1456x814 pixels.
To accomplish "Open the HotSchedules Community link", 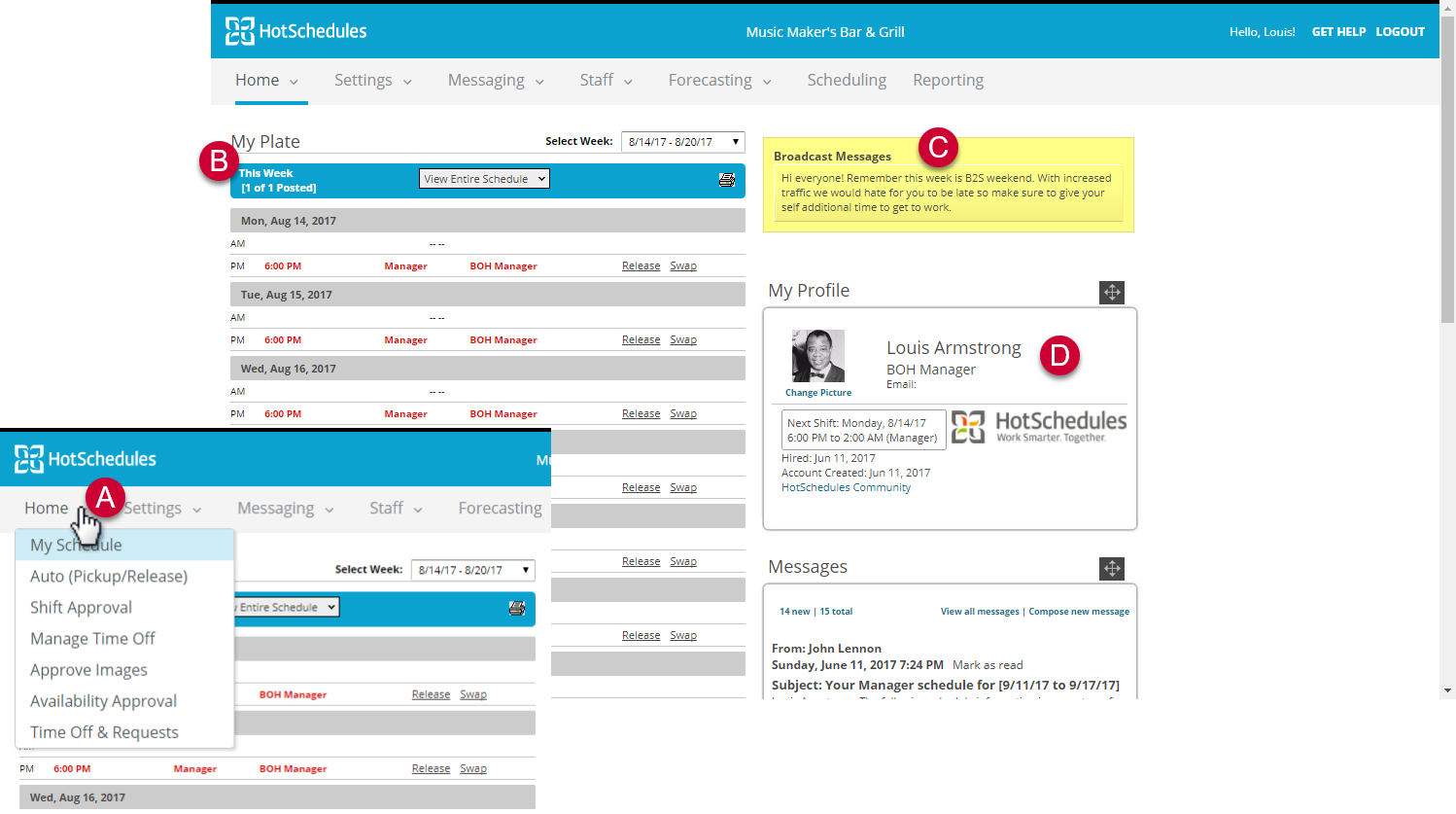I will [846, 488].
